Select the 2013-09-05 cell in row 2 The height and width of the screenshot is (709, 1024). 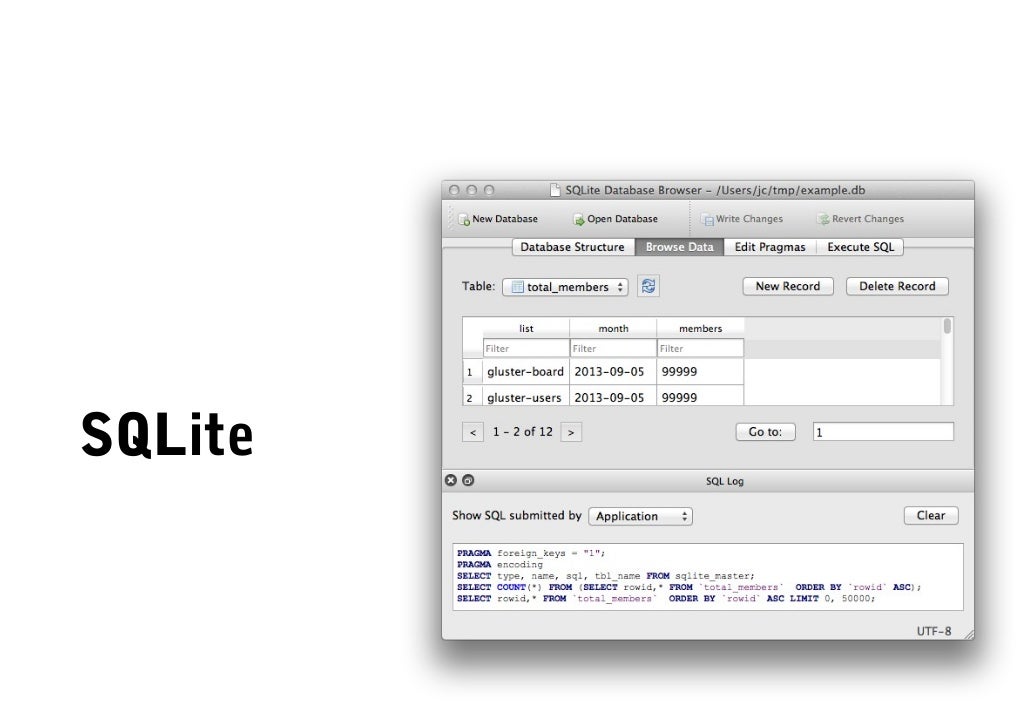tap(613, 396)
